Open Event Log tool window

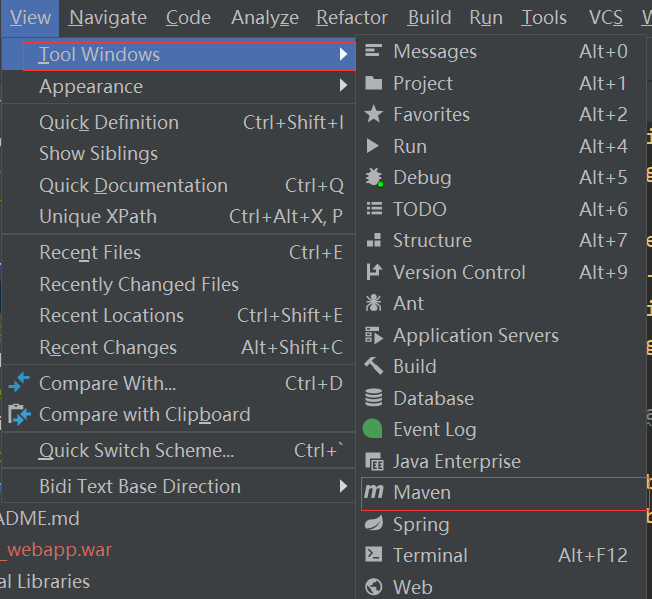(501, 430)
